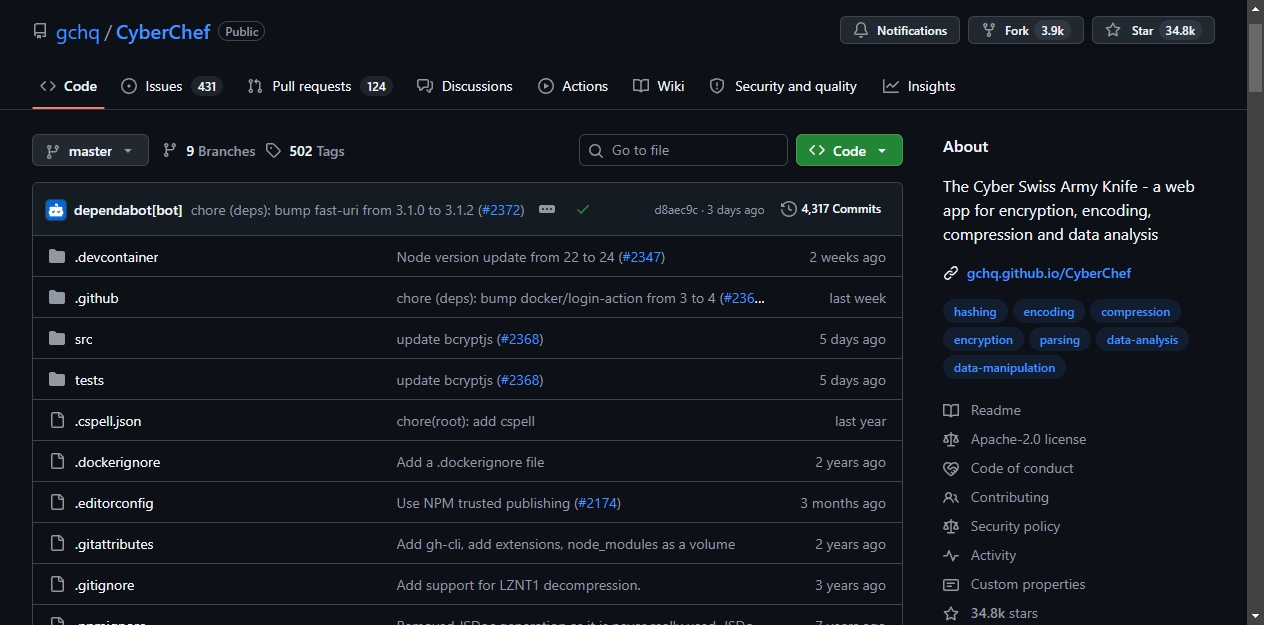This screenshot has width=1264, height=625.
Task: View the 502 Tags link
Action: coord(305,151)
